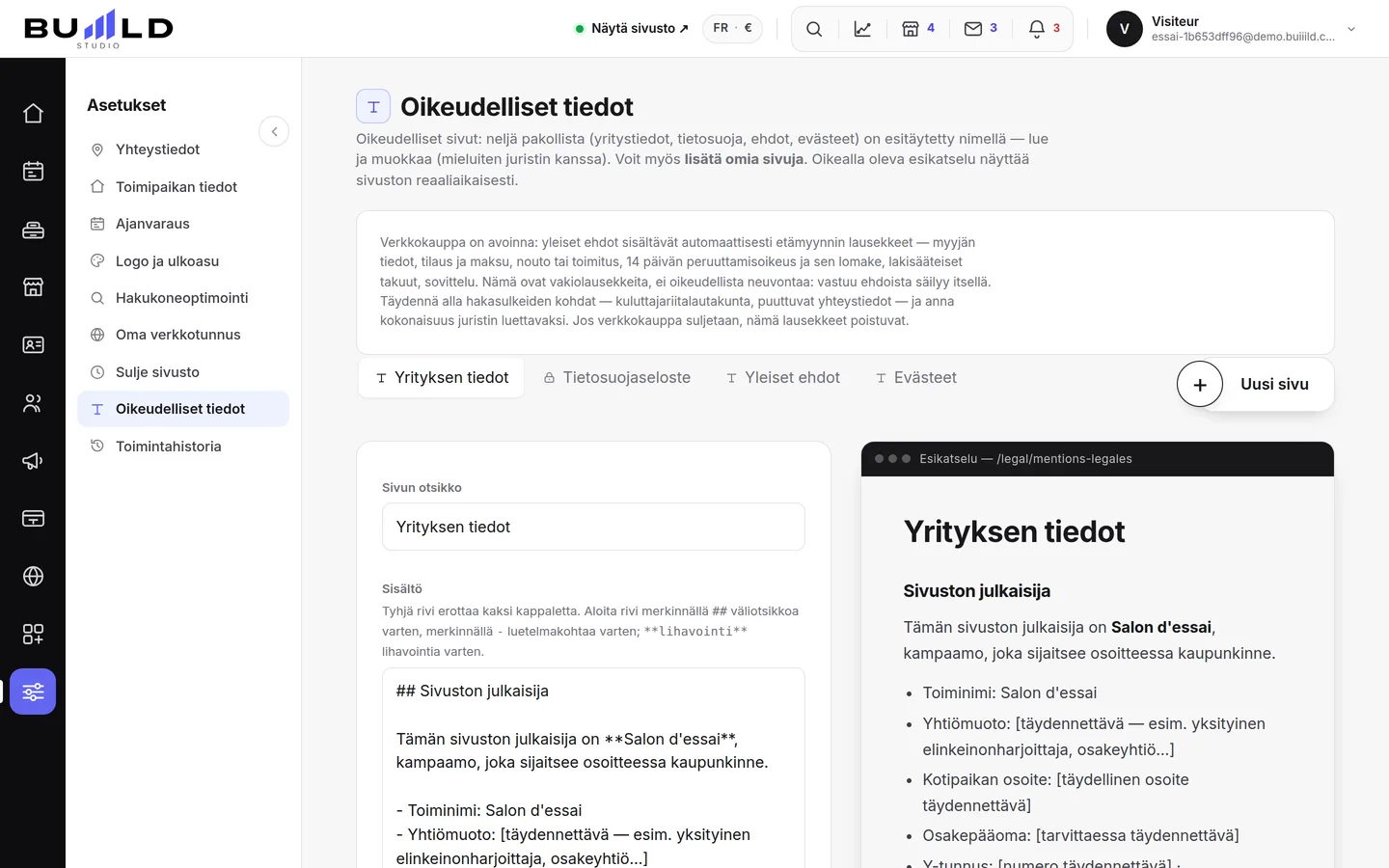
Task: Open the notifications bell icon
Action: pos(1045,29)
